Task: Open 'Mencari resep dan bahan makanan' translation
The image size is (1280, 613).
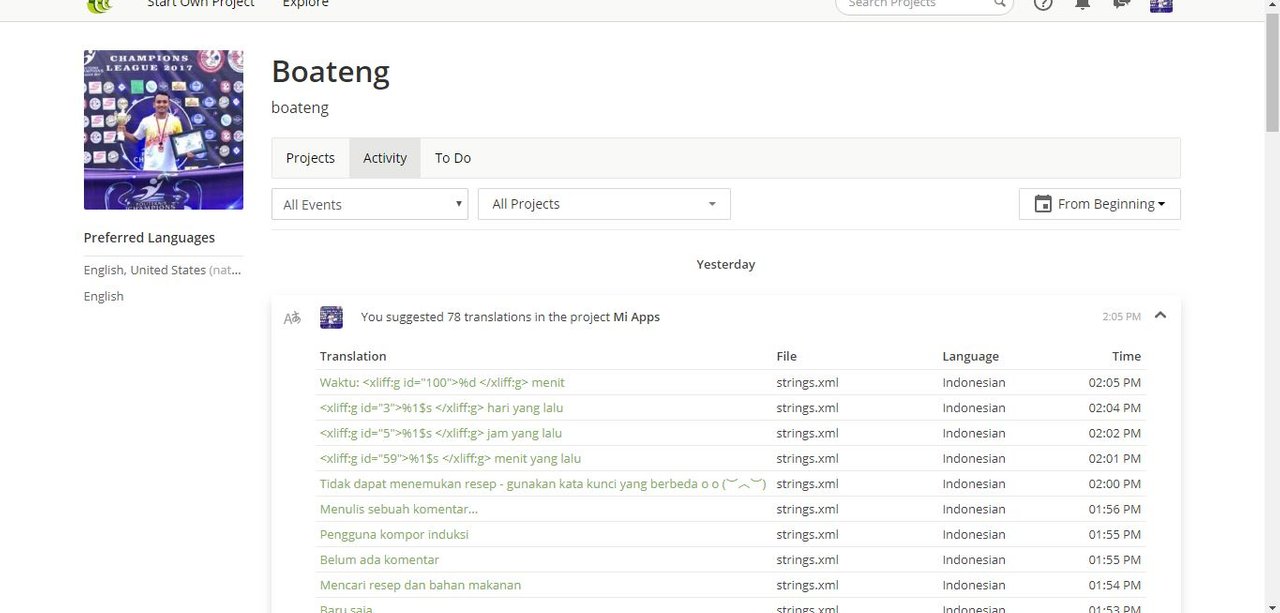Action: 420,585
